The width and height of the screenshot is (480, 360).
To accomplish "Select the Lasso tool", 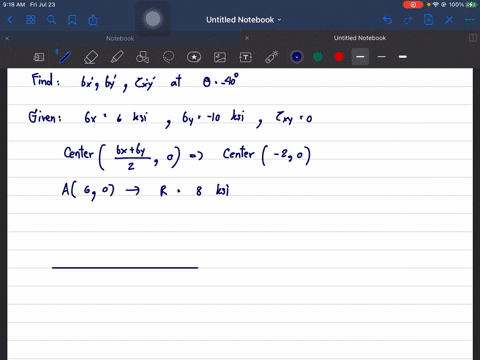I will click(168, 57).
